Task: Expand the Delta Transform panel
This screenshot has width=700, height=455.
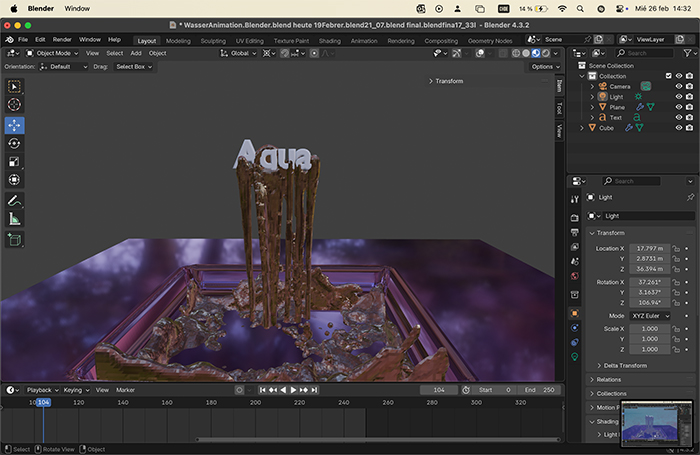Action: click(623, 366)
